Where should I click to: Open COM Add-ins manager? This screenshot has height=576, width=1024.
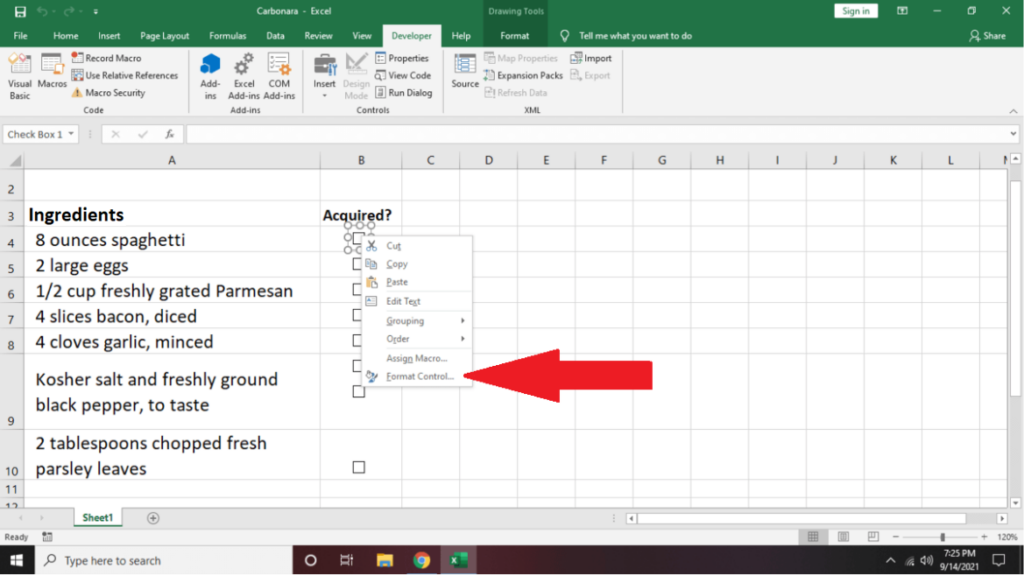click(279, 75)
